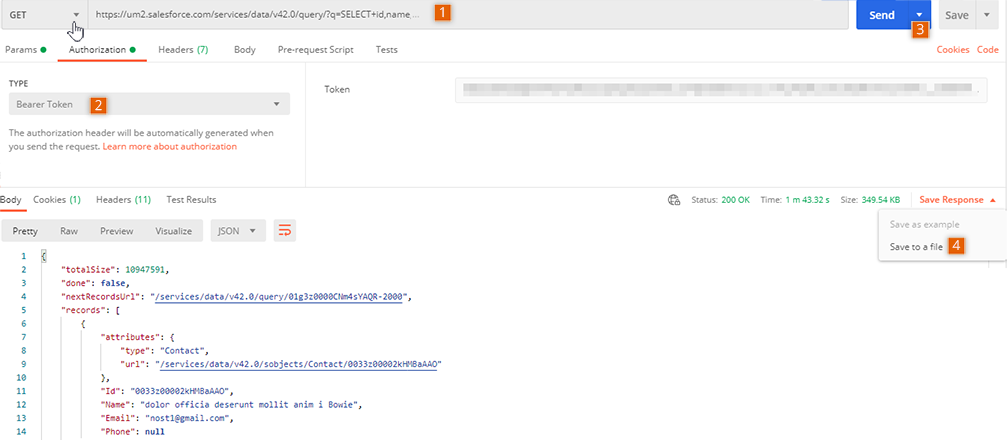This screenshot has width=1007, height=440.
Task: Click the Save button
Action: click(x=957, y=15)
